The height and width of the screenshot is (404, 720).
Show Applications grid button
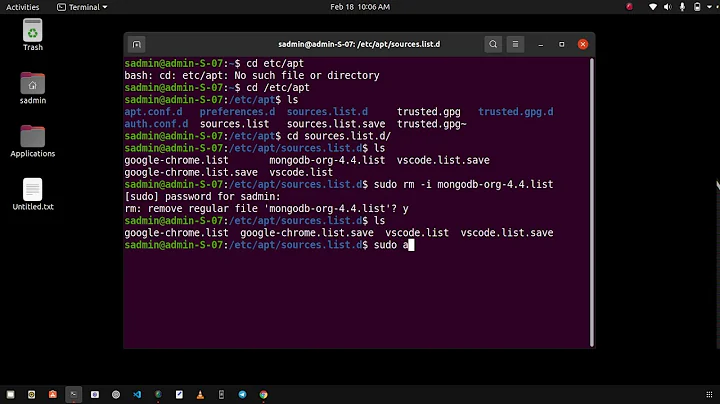pyautogui.click(x=709, y=394)
